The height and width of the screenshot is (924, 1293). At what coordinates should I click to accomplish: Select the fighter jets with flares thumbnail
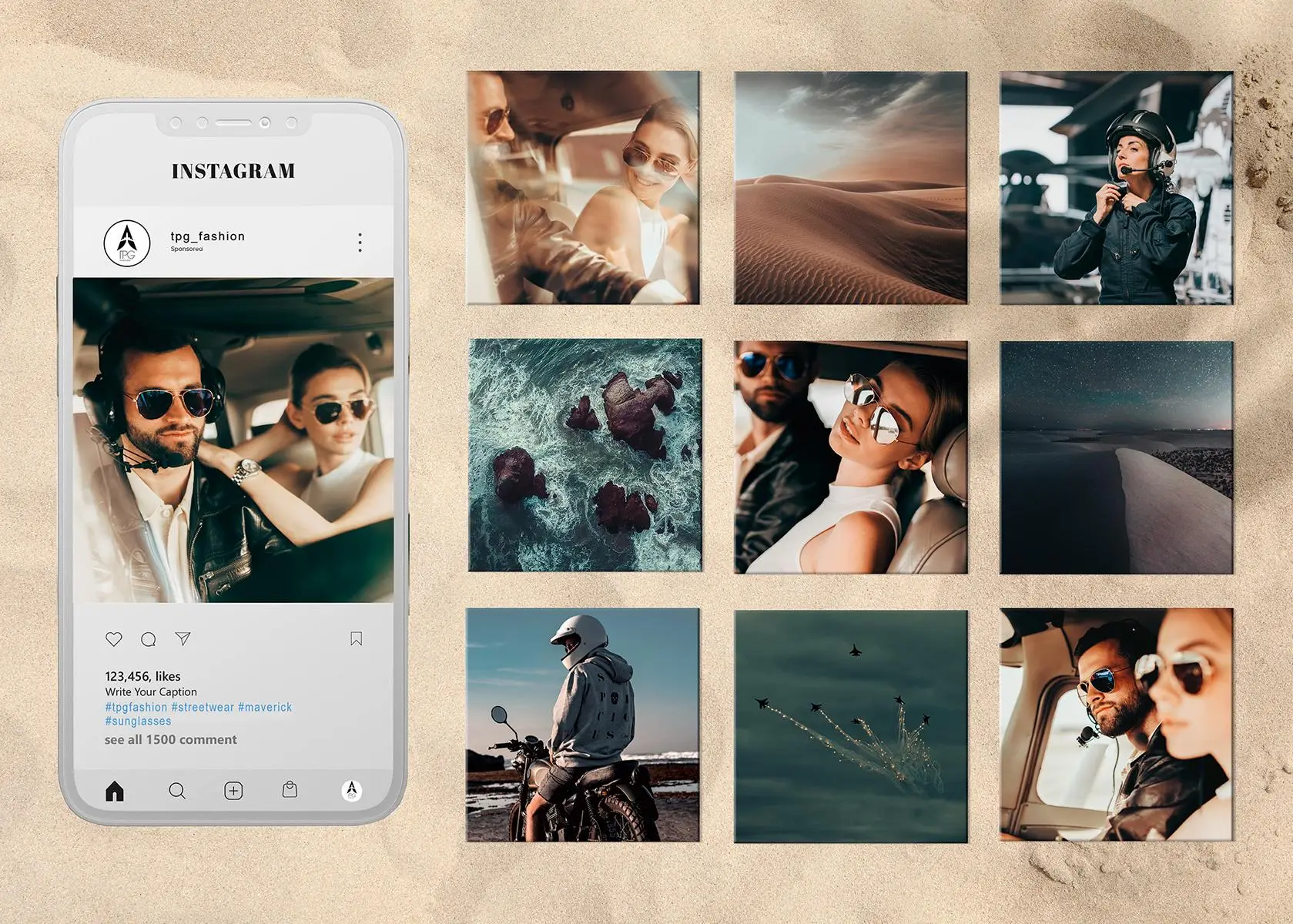(x=850, y=726)
